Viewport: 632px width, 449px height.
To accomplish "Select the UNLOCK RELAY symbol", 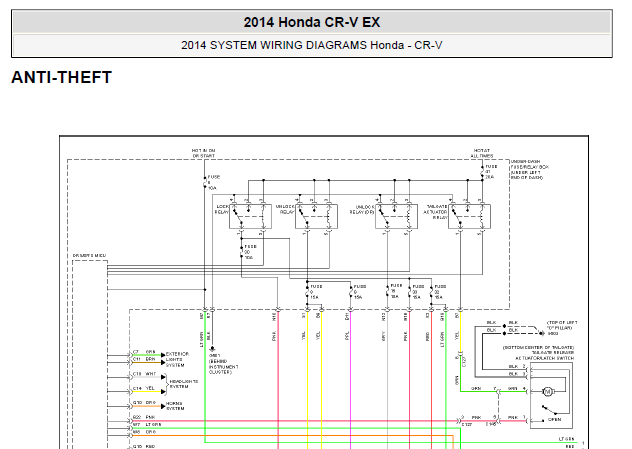I will pyautogui.click(x=316, y=216).
